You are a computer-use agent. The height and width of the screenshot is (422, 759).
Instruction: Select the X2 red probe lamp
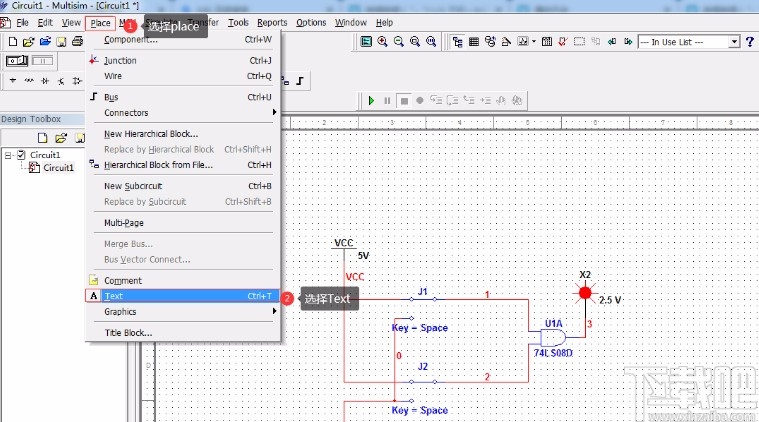coord(585,293)
